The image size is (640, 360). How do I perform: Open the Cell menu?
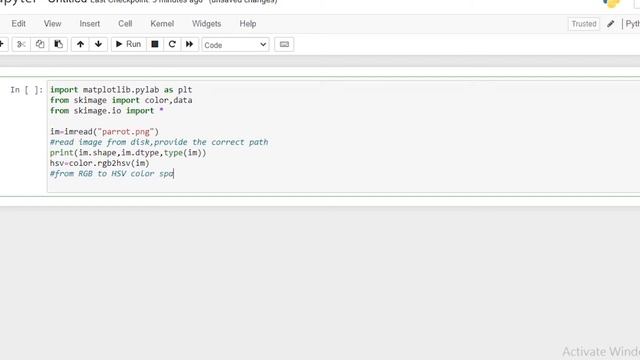(x=125, y=24)
